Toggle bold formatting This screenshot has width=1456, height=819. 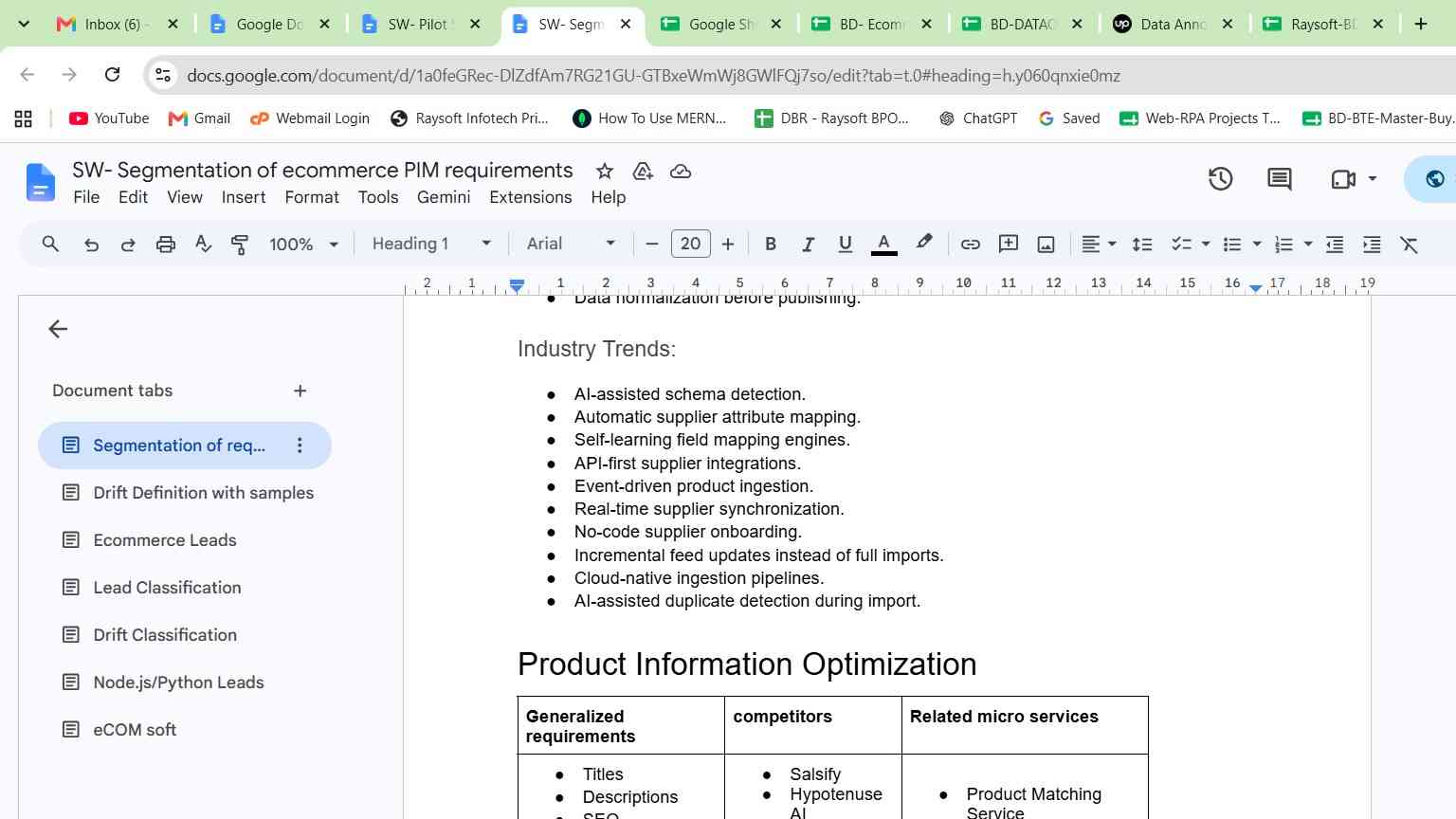point(771,245)
